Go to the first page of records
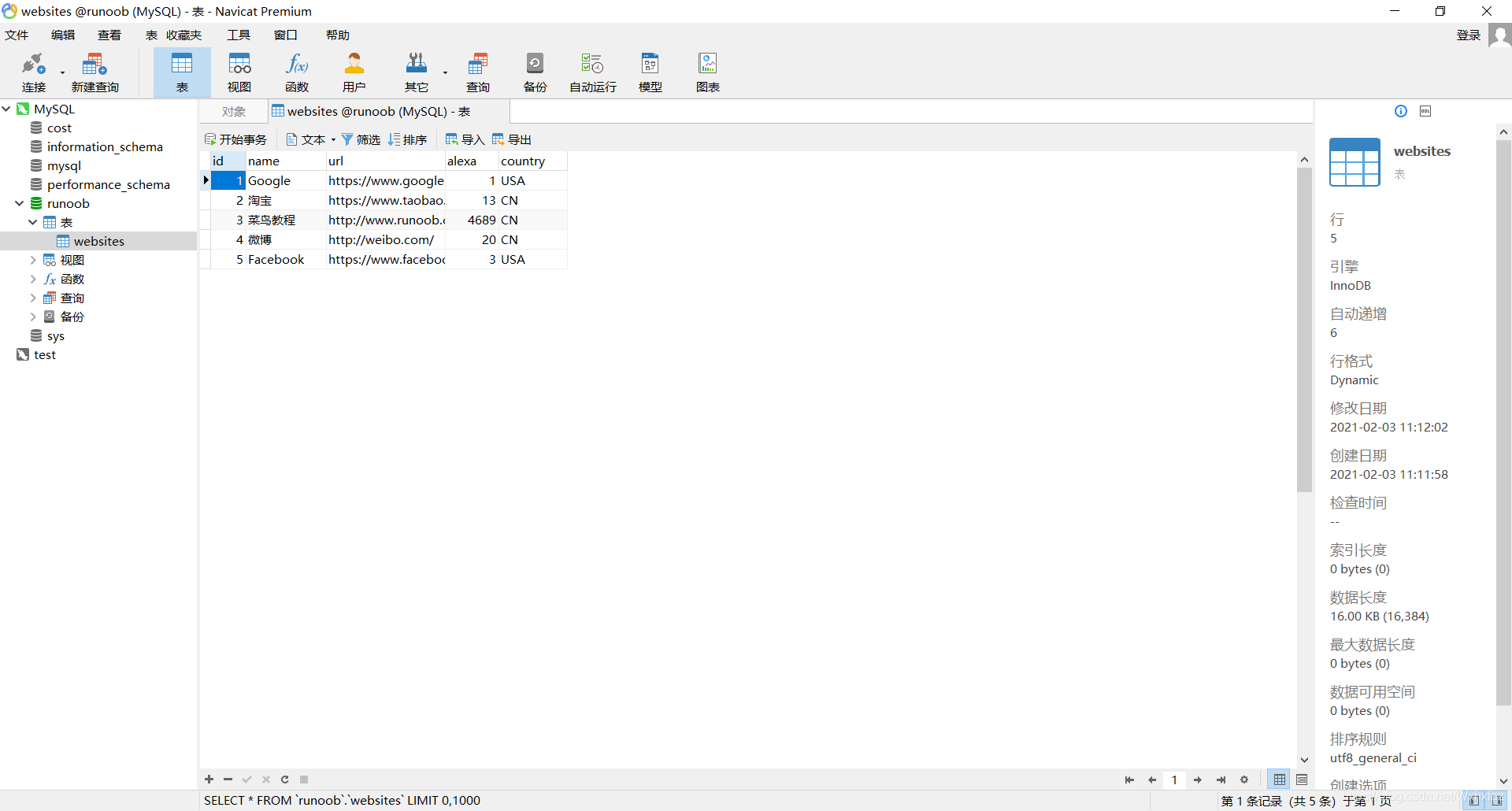The height and width of the screenshot is (811, 1512). (1129, 780)
